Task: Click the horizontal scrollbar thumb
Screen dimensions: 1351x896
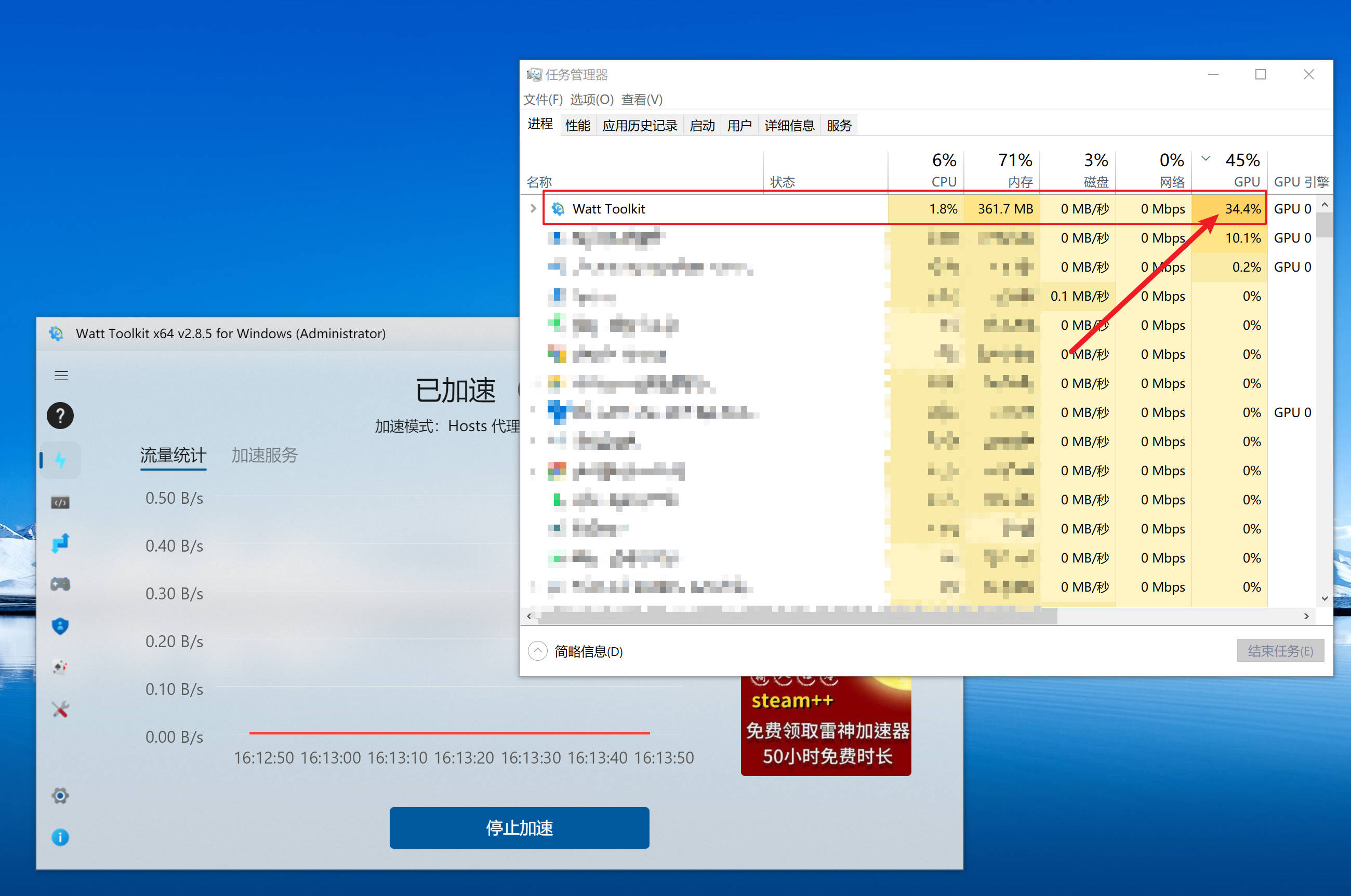Action: coord(797,616)
